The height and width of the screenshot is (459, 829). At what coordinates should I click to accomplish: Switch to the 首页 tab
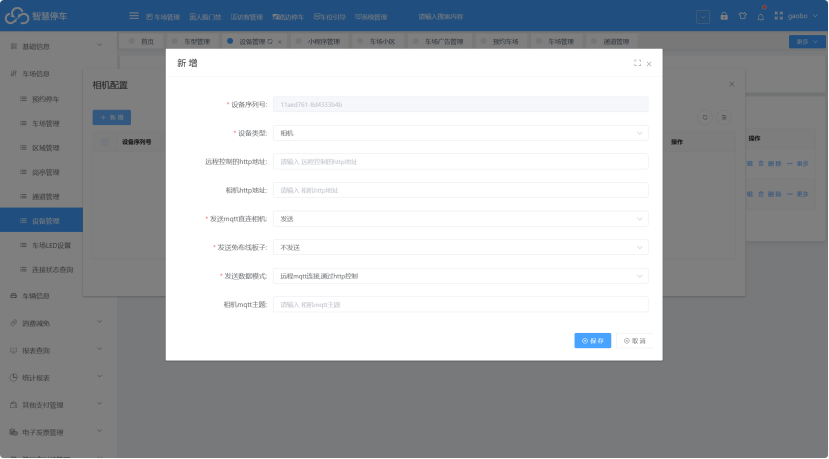(x=142, y=41)
